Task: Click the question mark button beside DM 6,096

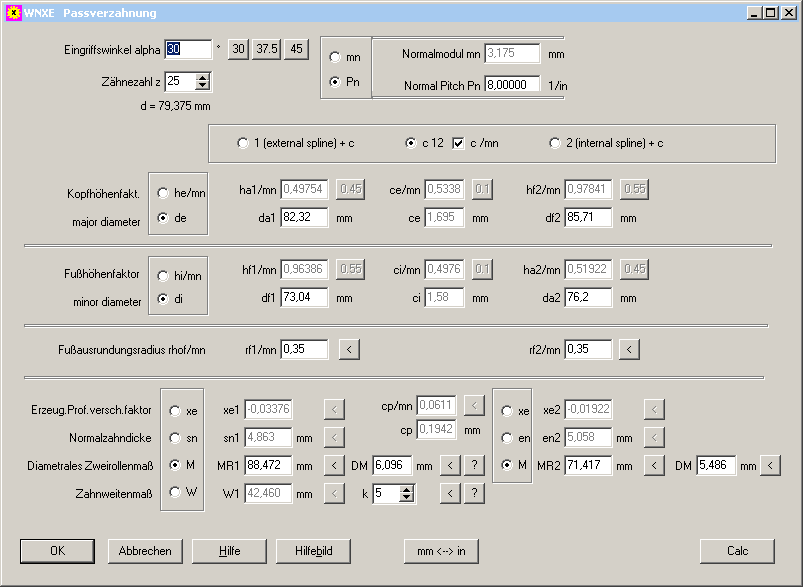Action: [474, 465]
